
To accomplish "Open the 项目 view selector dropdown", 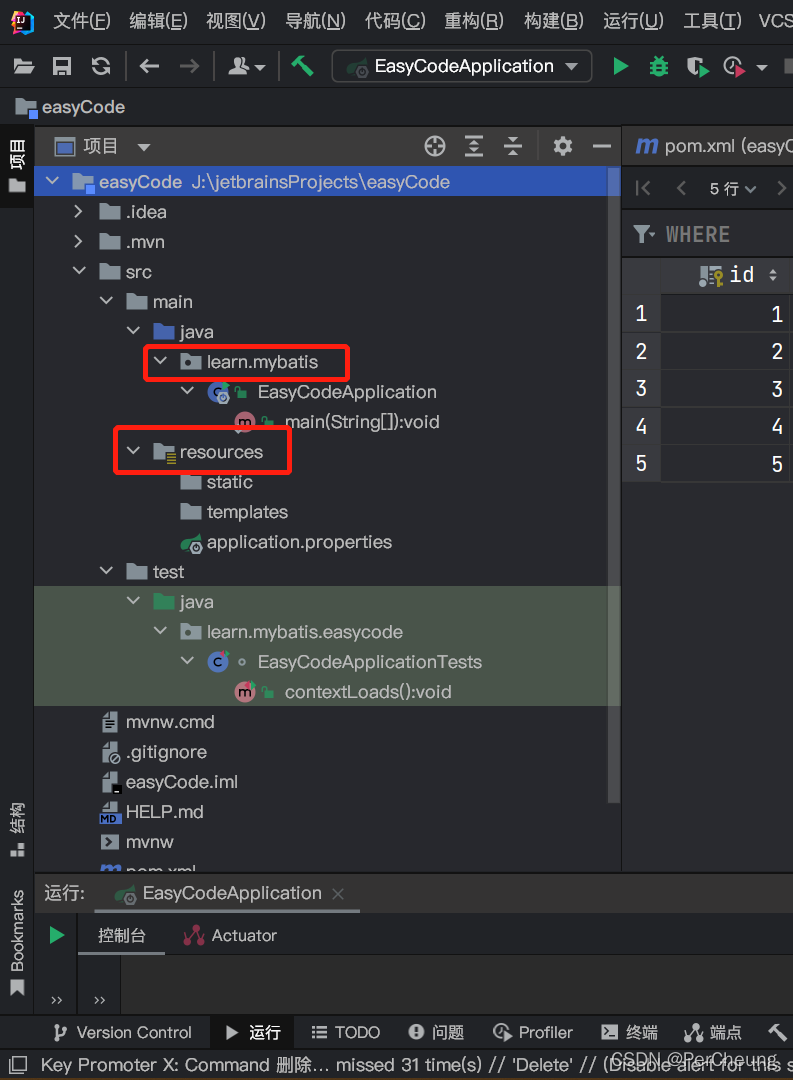I will click(144, 147).
